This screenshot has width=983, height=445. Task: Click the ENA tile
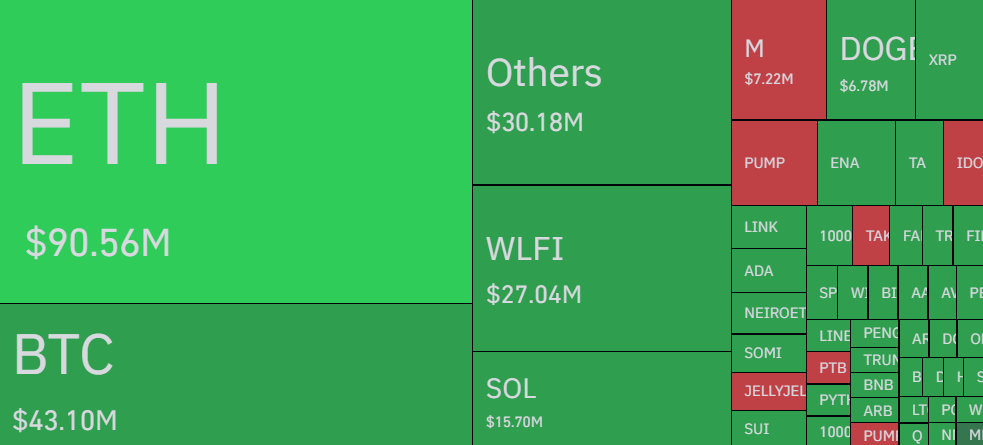point(855,163)
